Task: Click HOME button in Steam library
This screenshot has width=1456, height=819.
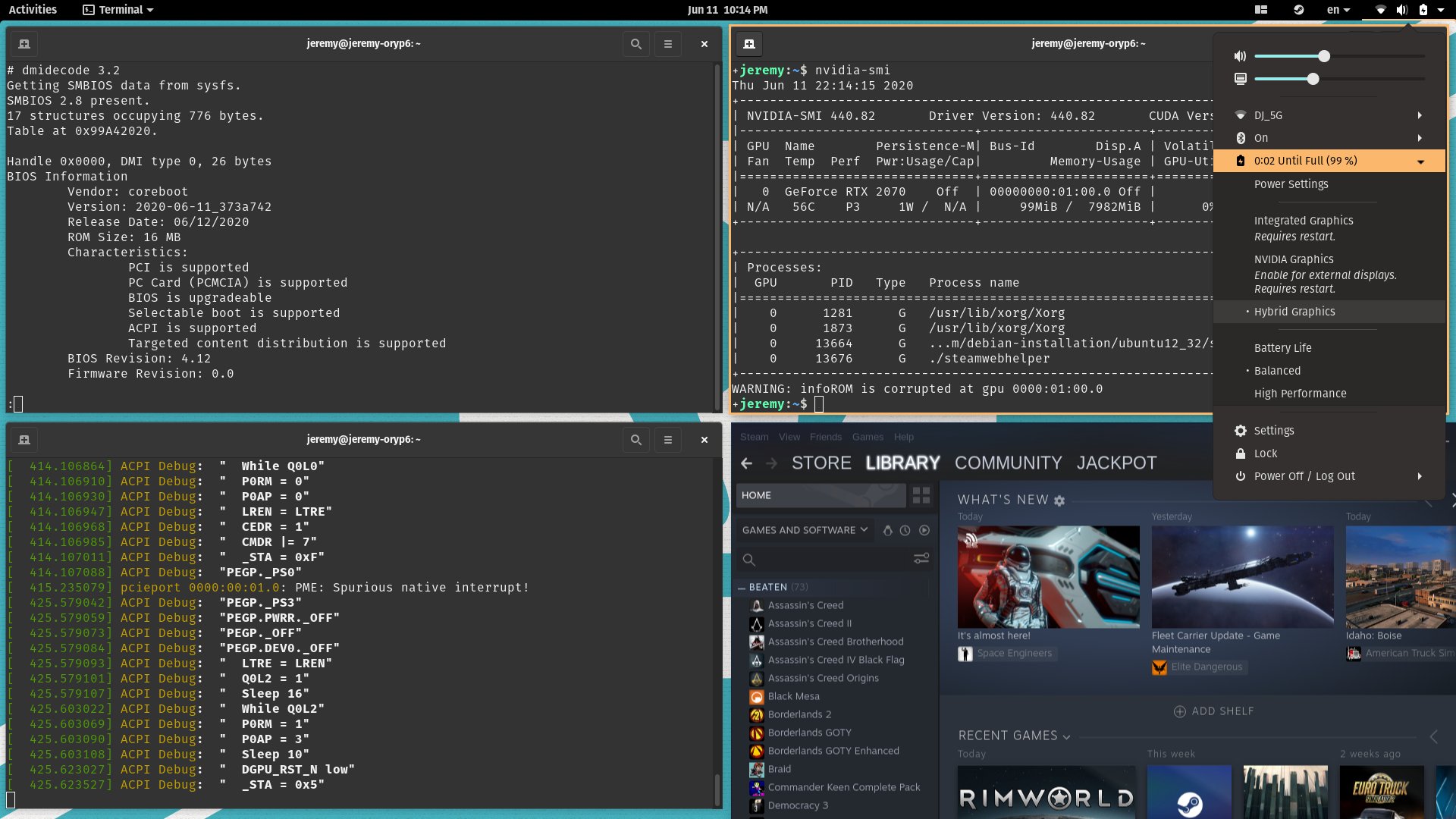Action: click(x=821, y=495)
